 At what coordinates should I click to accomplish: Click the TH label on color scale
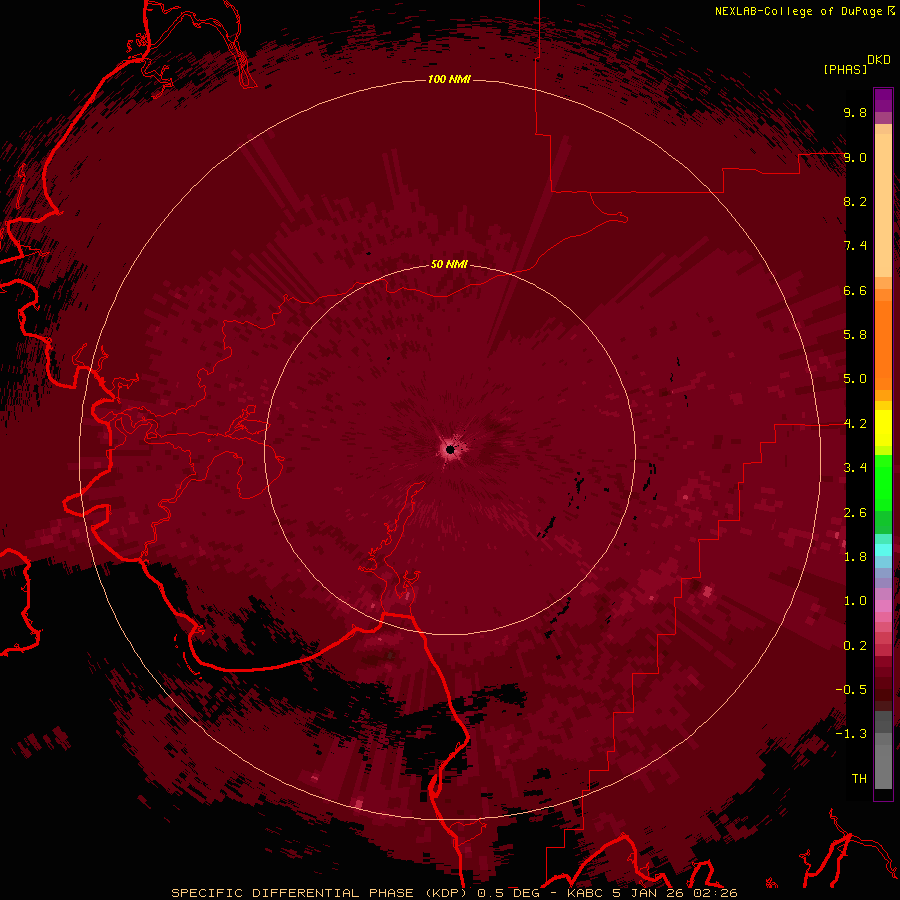tap(859, 779)
